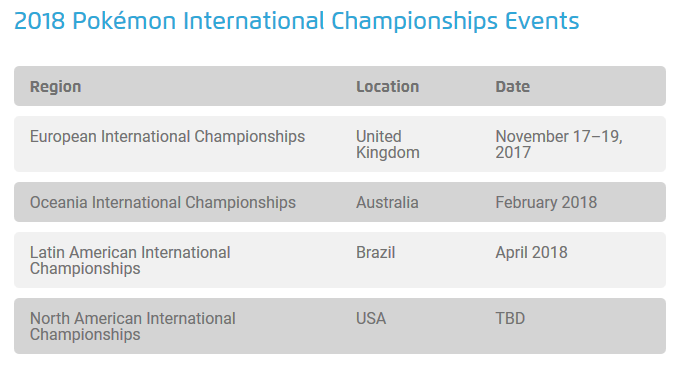676x366 pixels.
Task: Select the Region column header
Action: [55, 87]
